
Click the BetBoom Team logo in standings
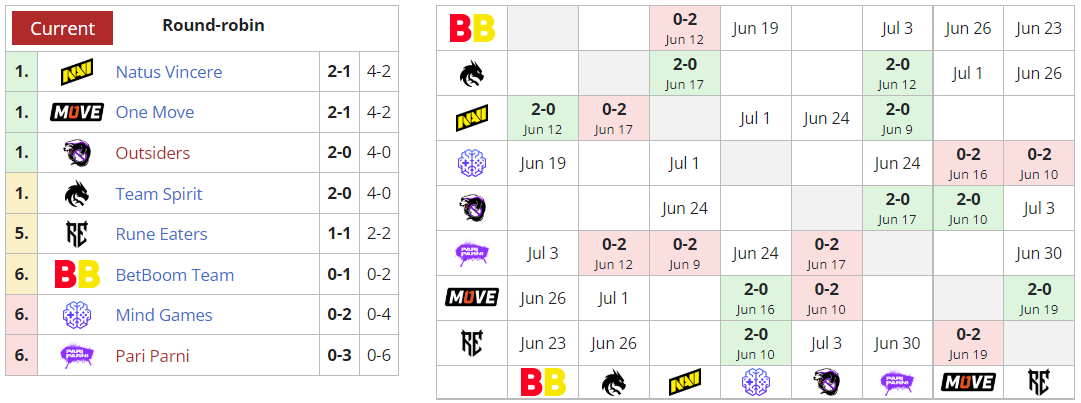point(77,275)
